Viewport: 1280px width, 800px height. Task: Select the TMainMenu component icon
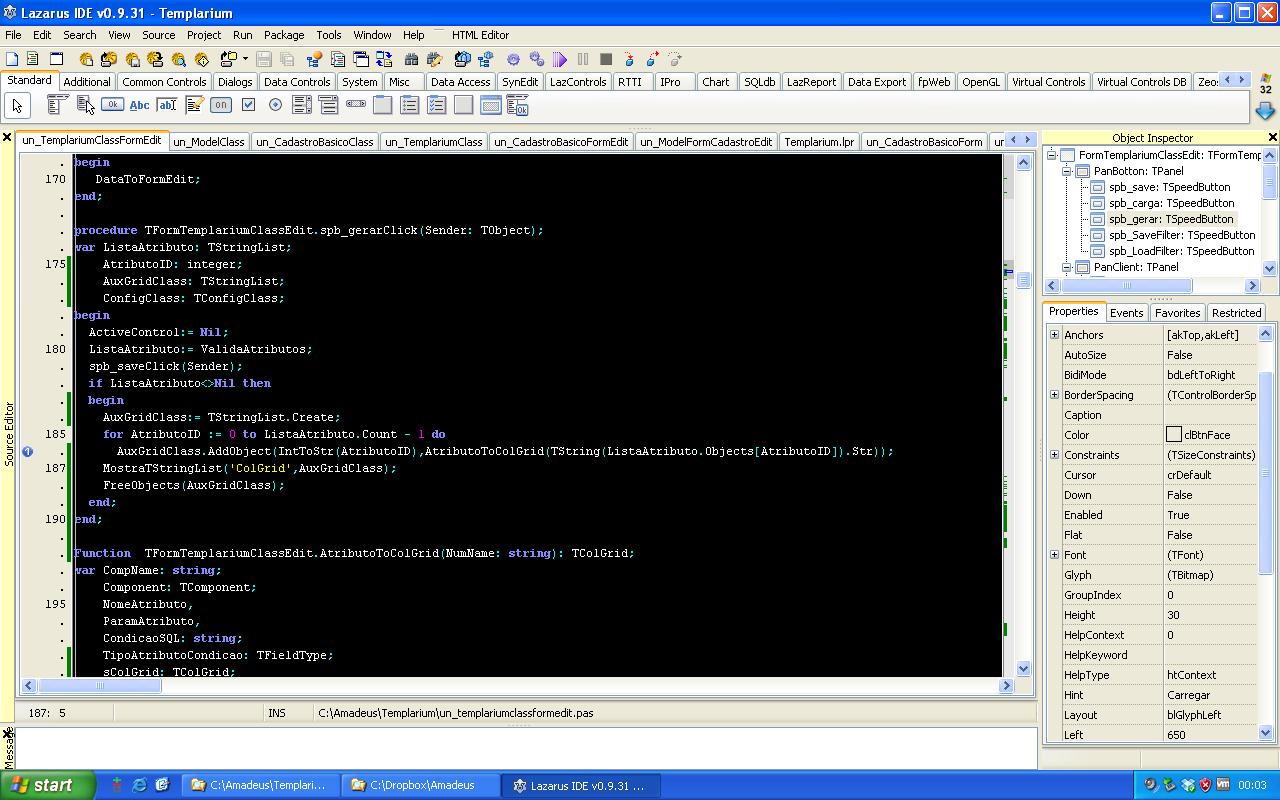point(58,104)
